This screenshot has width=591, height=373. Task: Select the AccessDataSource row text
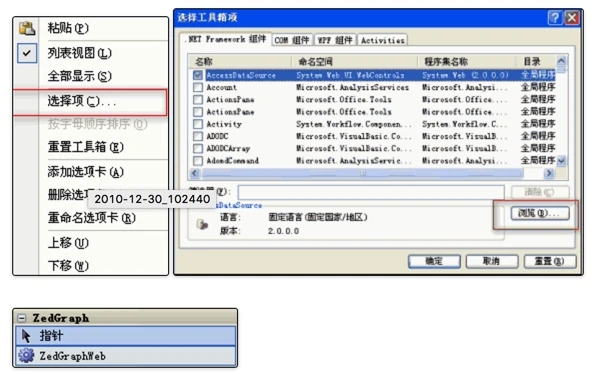coord(241,75)
